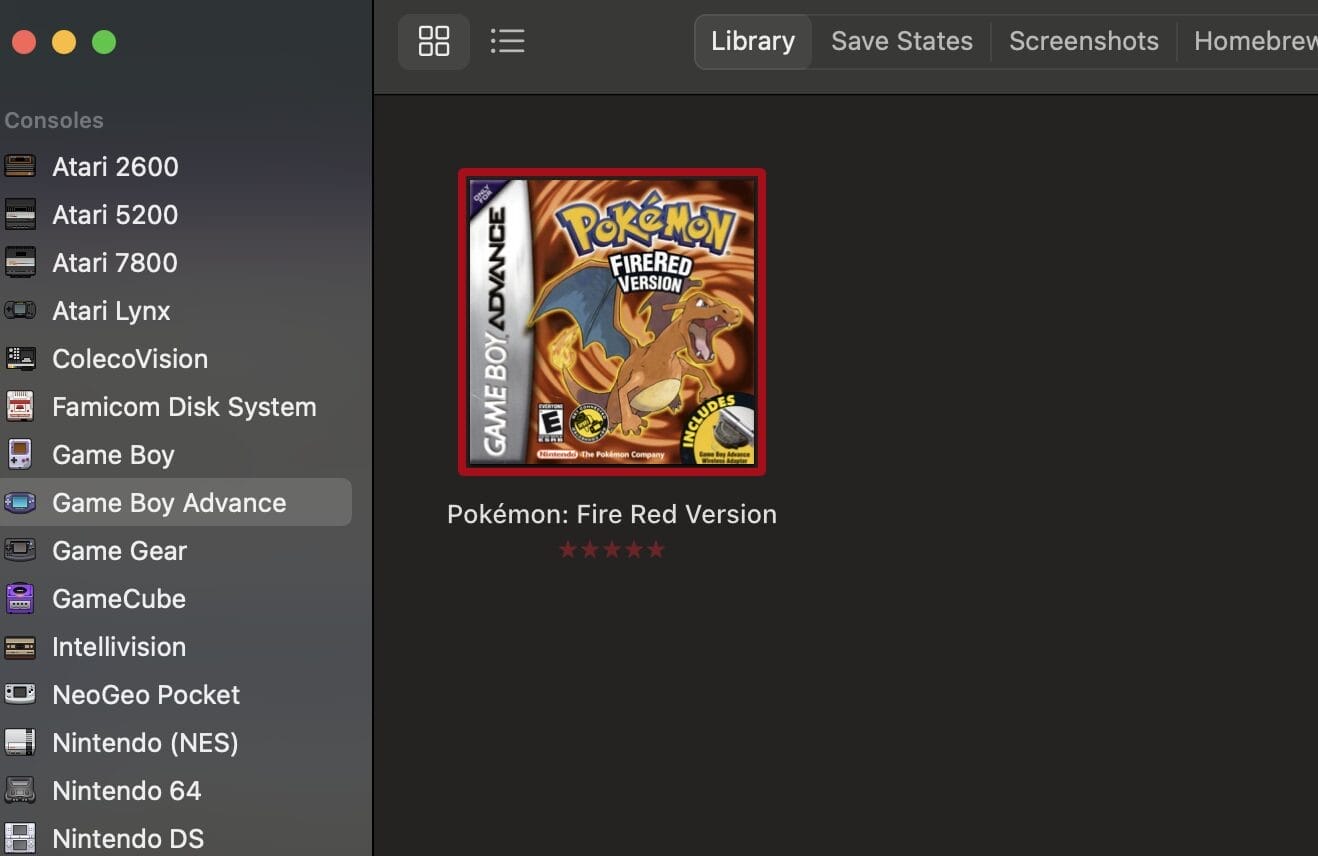Click the Atari 2600 console icon
Viewport: 1318px width, 856px height.
(21, 166)
